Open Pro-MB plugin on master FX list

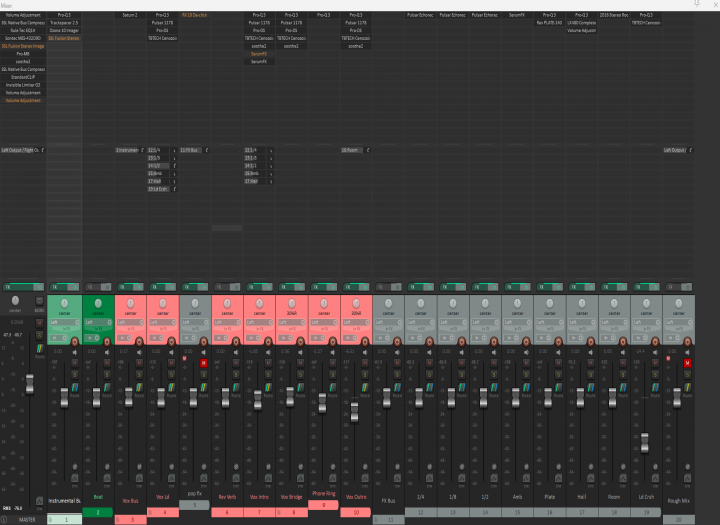click(23, 53)
